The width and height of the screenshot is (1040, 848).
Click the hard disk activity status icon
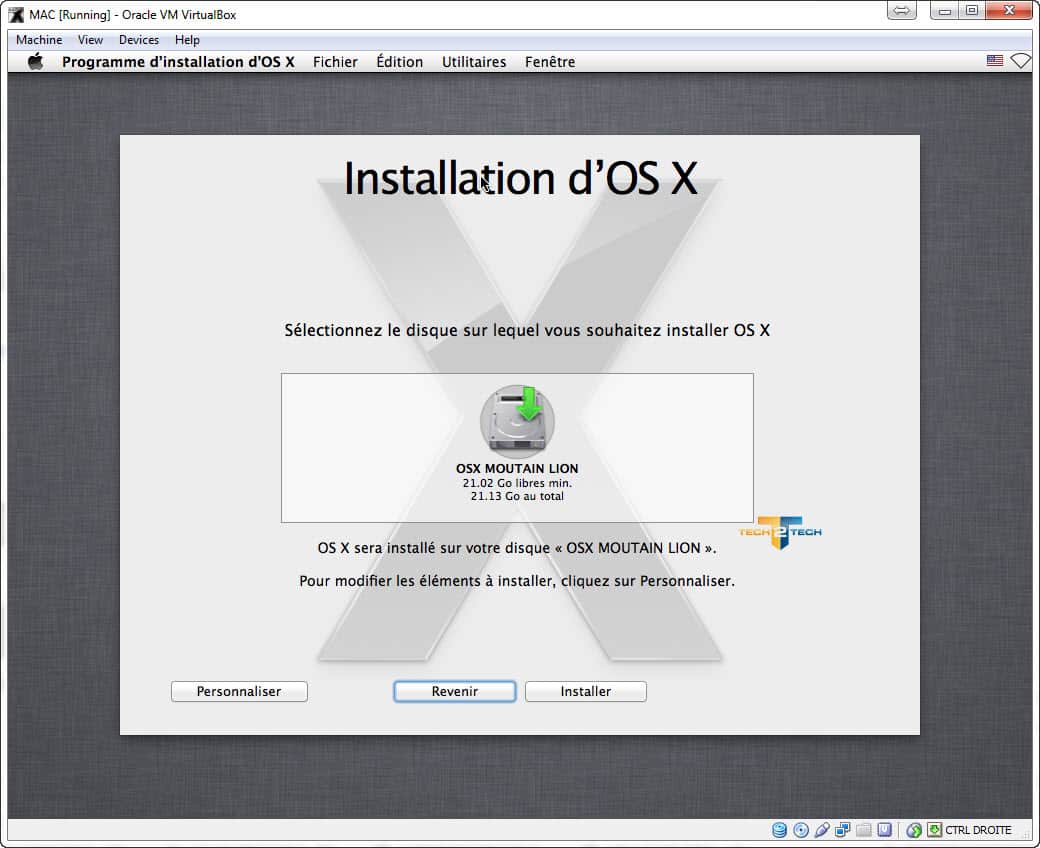[779, 829]
